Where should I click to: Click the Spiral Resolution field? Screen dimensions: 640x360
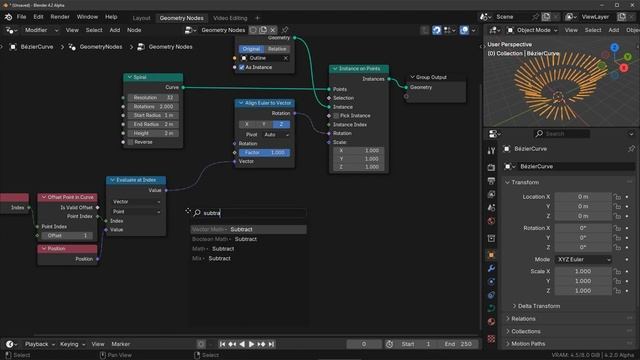click(x=153, y=98)
